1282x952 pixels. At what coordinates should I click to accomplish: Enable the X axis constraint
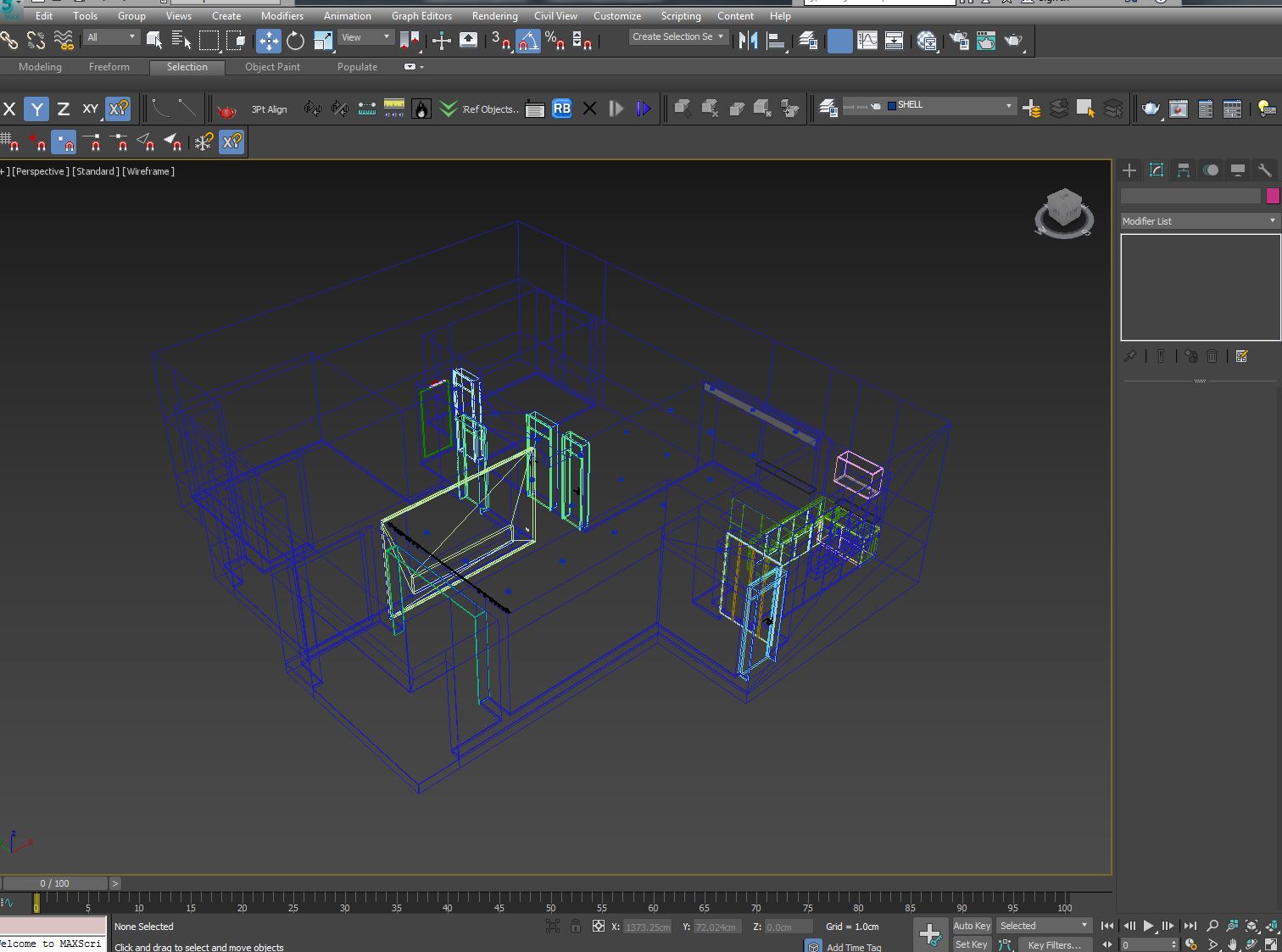9,109
